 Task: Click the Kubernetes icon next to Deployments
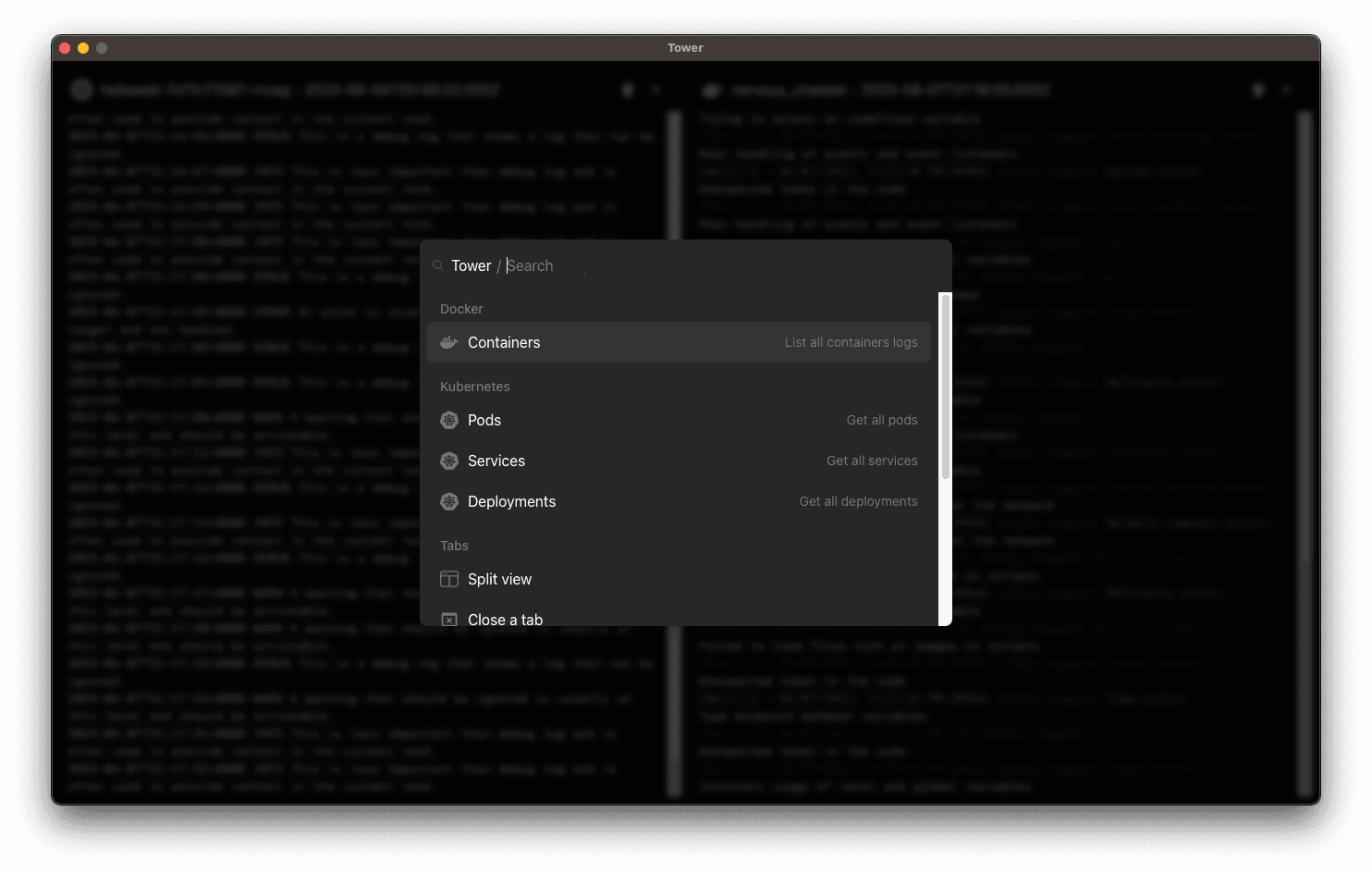coord(449,501)
